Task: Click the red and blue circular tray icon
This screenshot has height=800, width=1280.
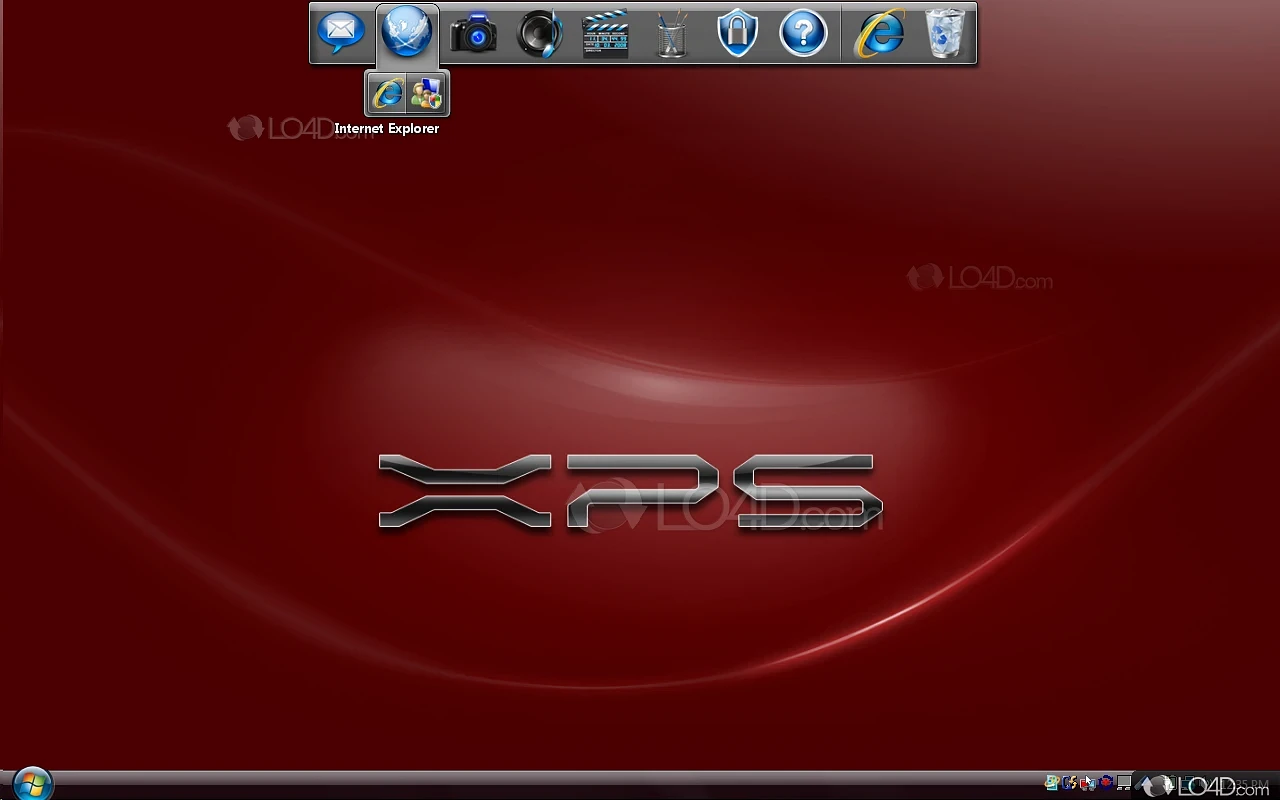Action: click(1106, 783)
